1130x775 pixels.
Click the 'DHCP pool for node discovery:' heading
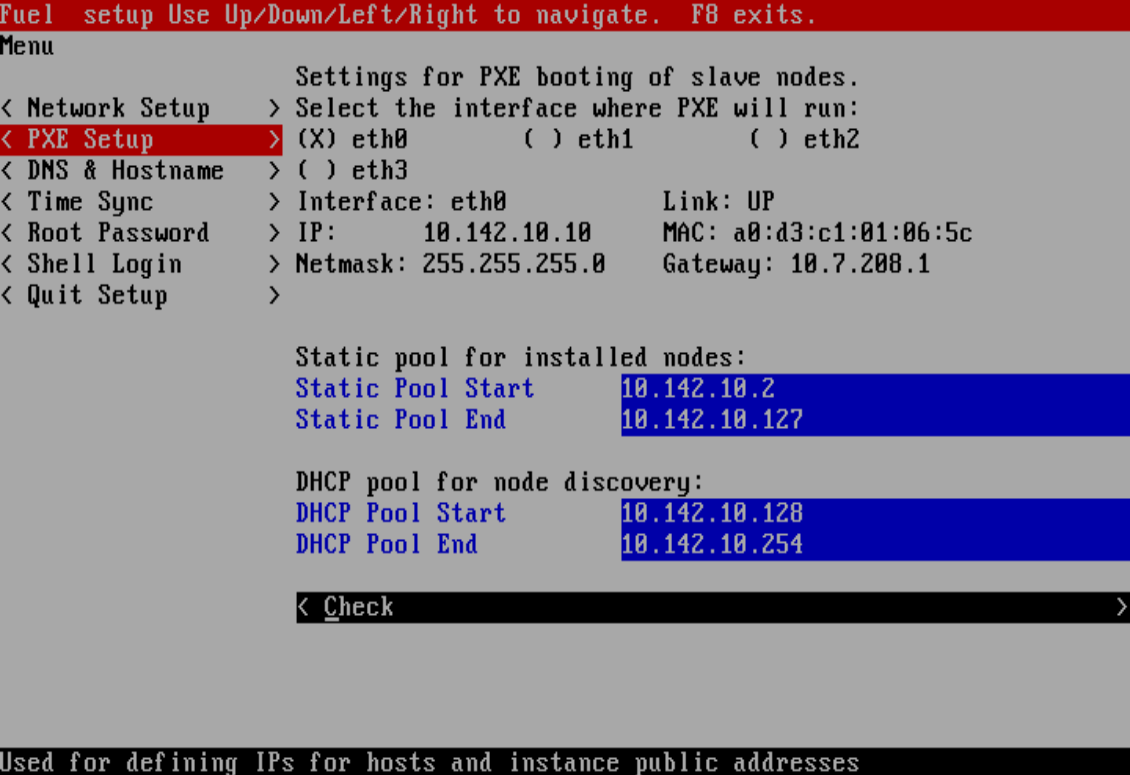point(500,482)
